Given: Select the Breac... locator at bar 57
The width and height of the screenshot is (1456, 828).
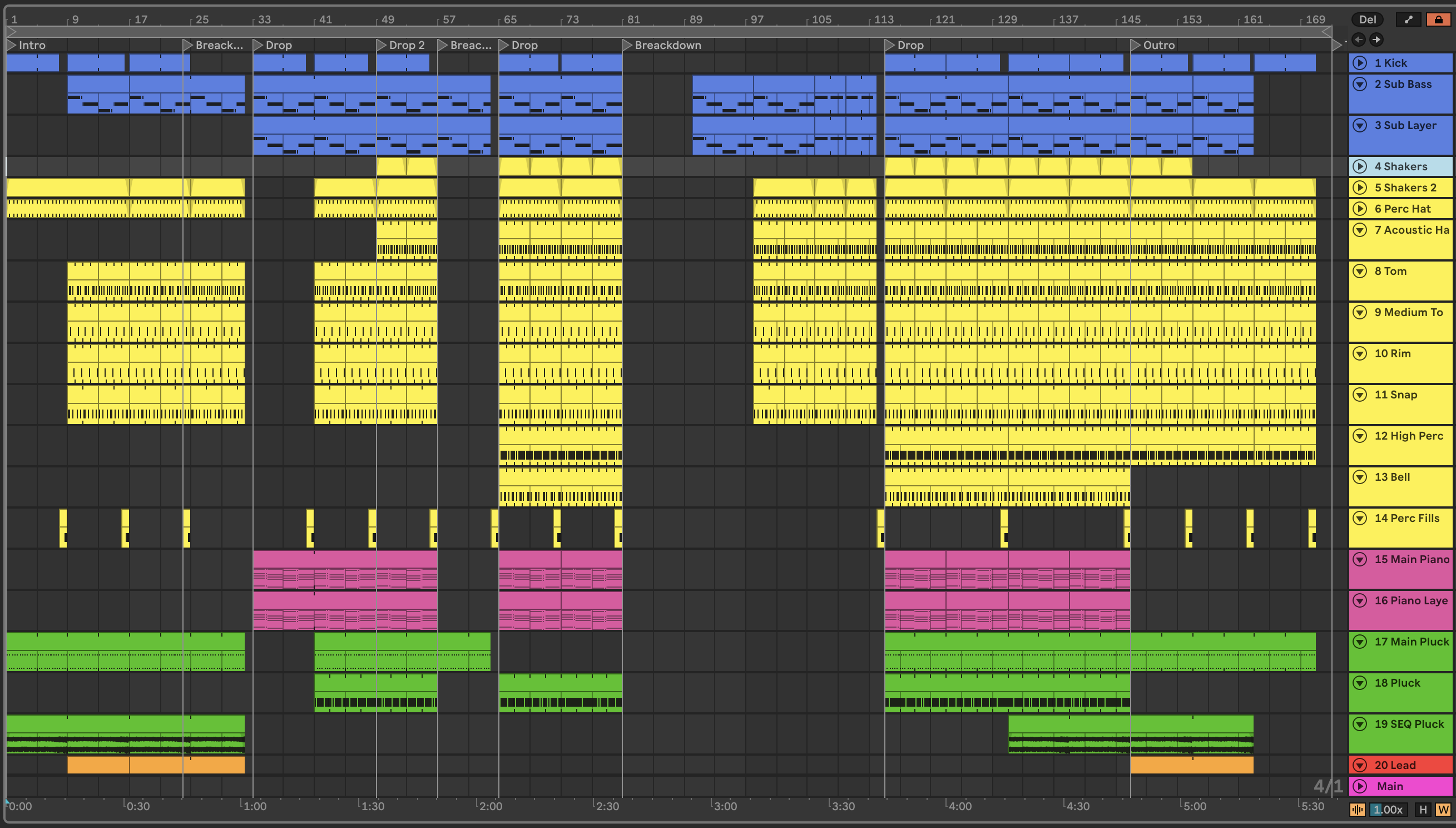Looking at the screenshot, I should click(x=465, y=45).
